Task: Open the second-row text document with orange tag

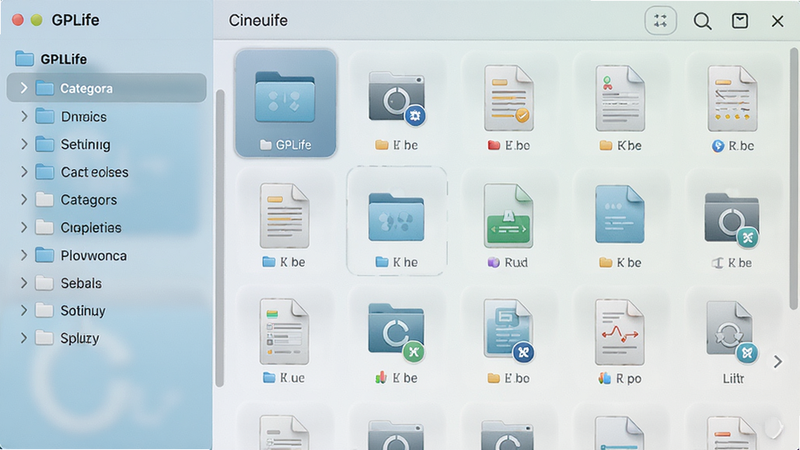Action: [284, 216]
